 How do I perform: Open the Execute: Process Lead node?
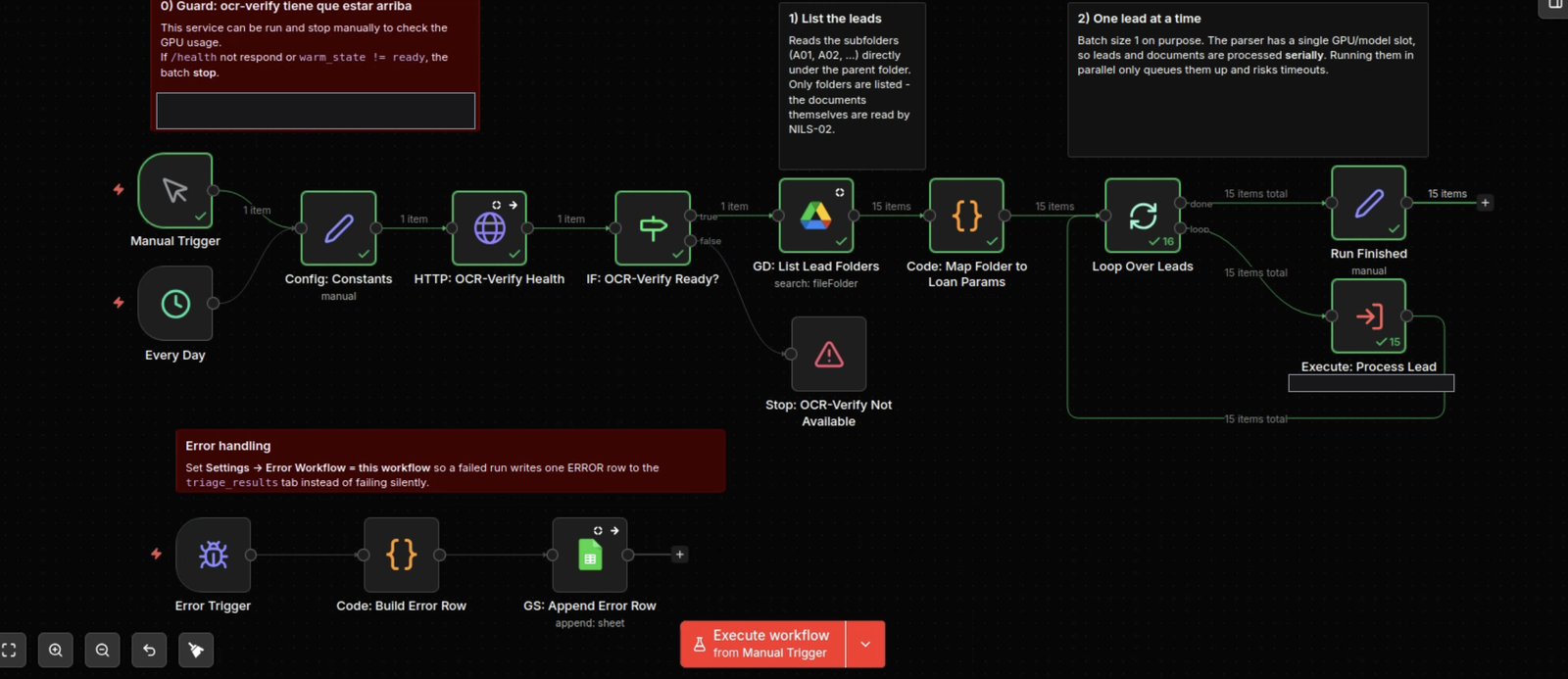click(1368, 315)
